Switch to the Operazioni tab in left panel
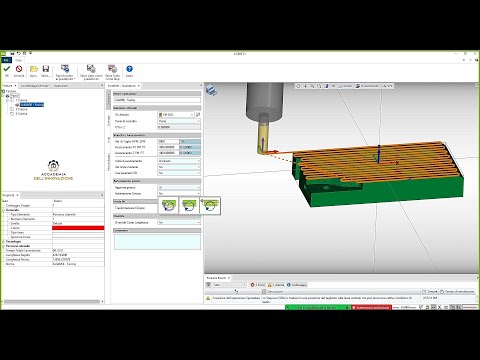 point(61,86)
